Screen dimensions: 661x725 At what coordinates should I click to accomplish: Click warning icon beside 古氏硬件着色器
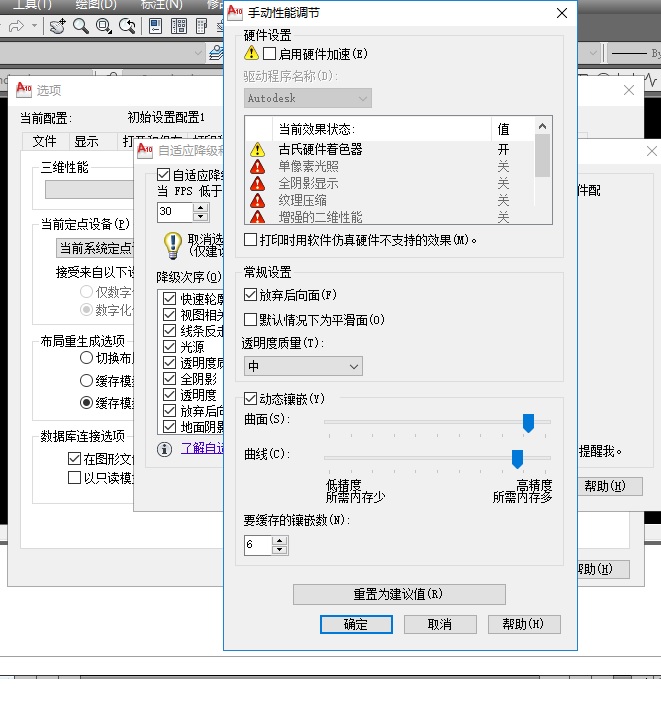pos(257,150)
